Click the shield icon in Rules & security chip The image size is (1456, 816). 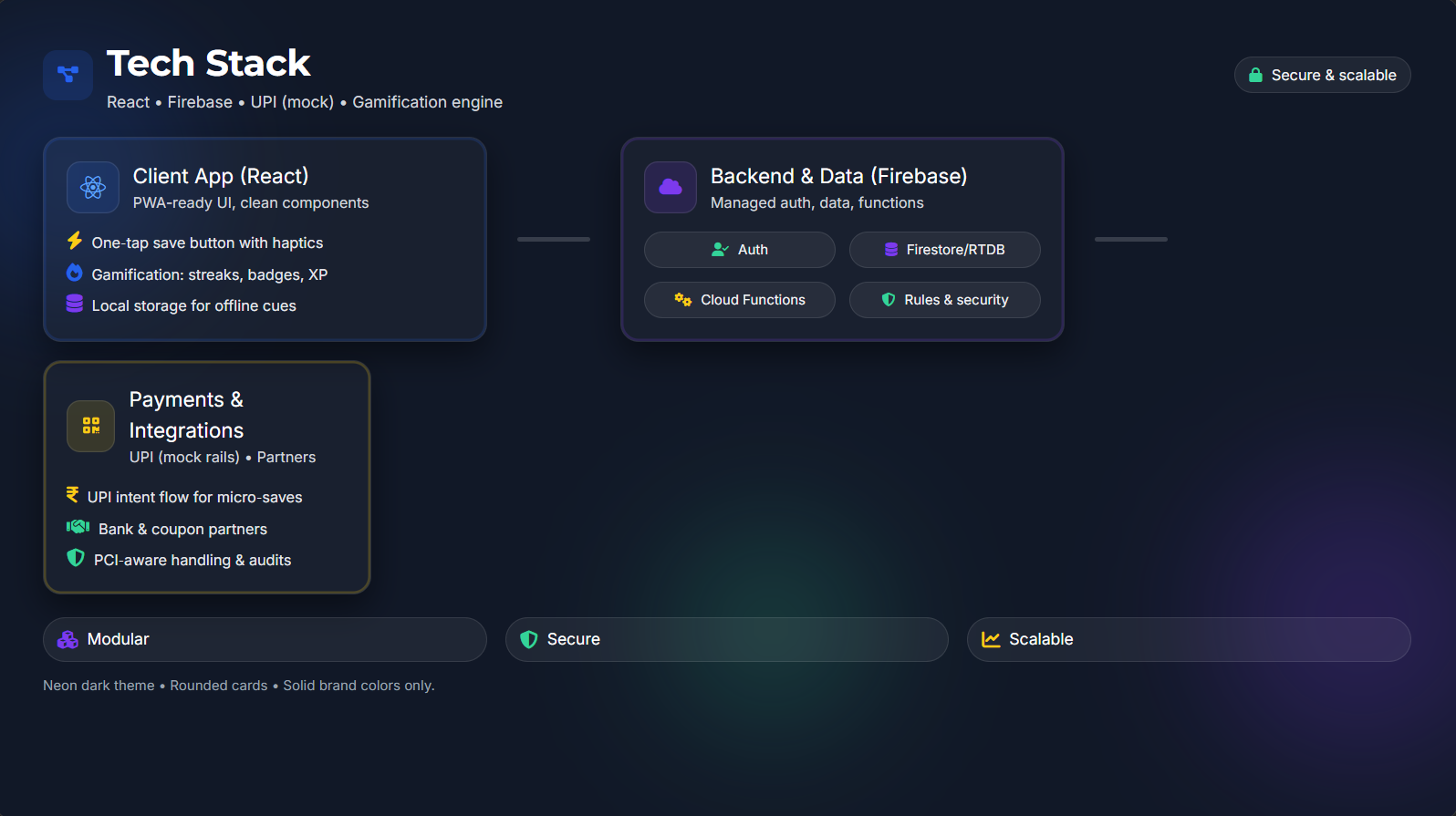889,299
